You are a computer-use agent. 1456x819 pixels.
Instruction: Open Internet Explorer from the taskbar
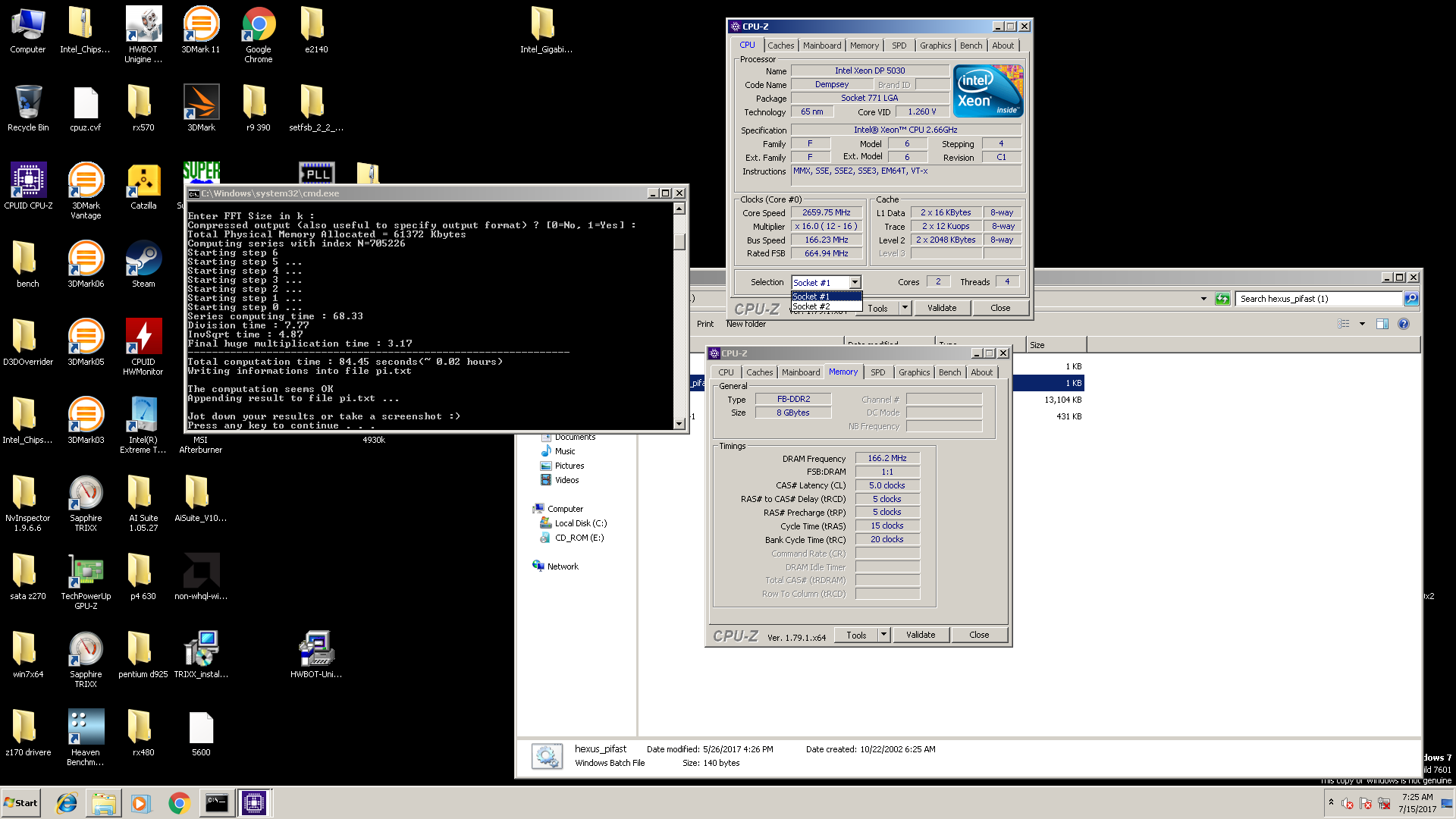(67, 803)
